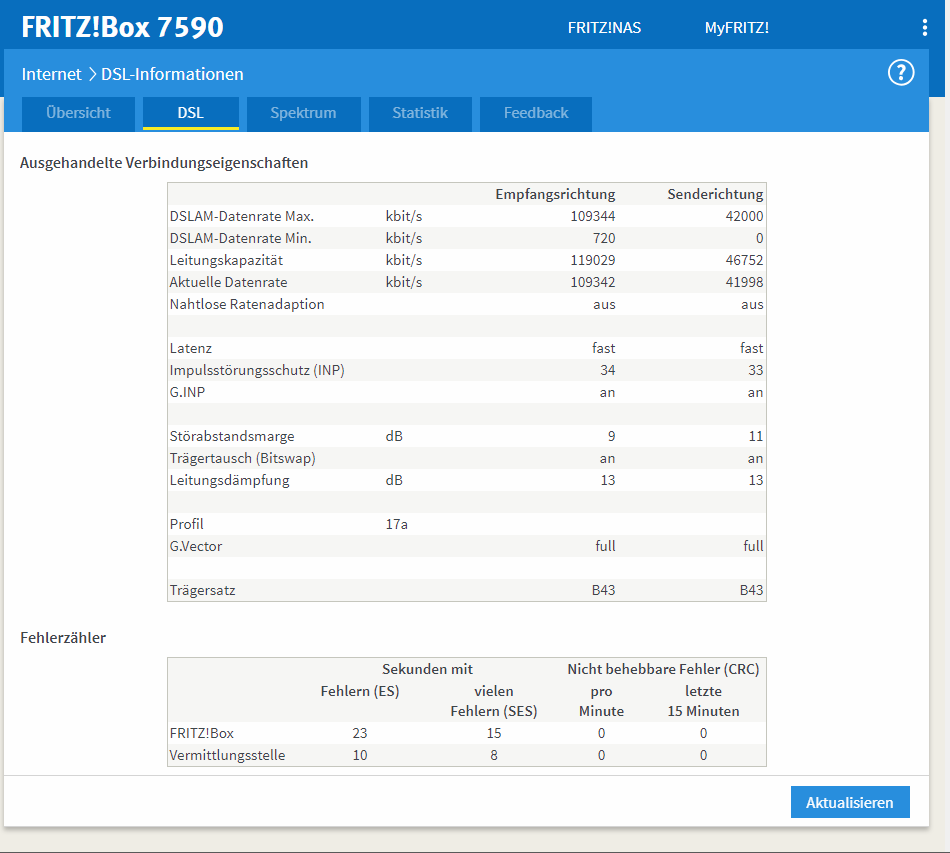
Task: Click the Leitungskapazität value 119029
Action: click(x=593, y=261)
